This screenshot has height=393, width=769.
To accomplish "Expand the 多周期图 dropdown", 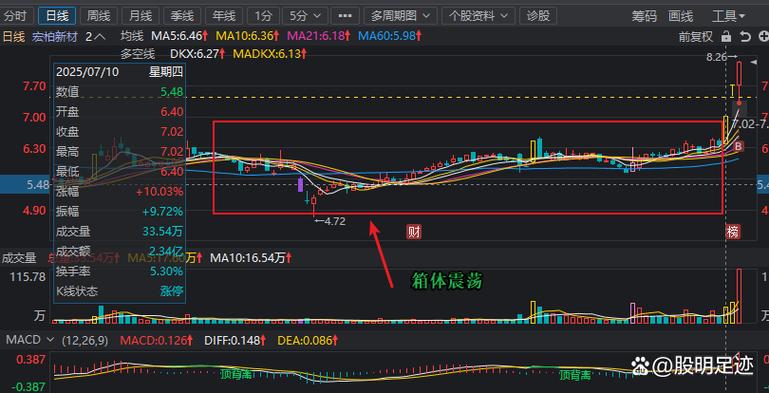I will [400, 16].
